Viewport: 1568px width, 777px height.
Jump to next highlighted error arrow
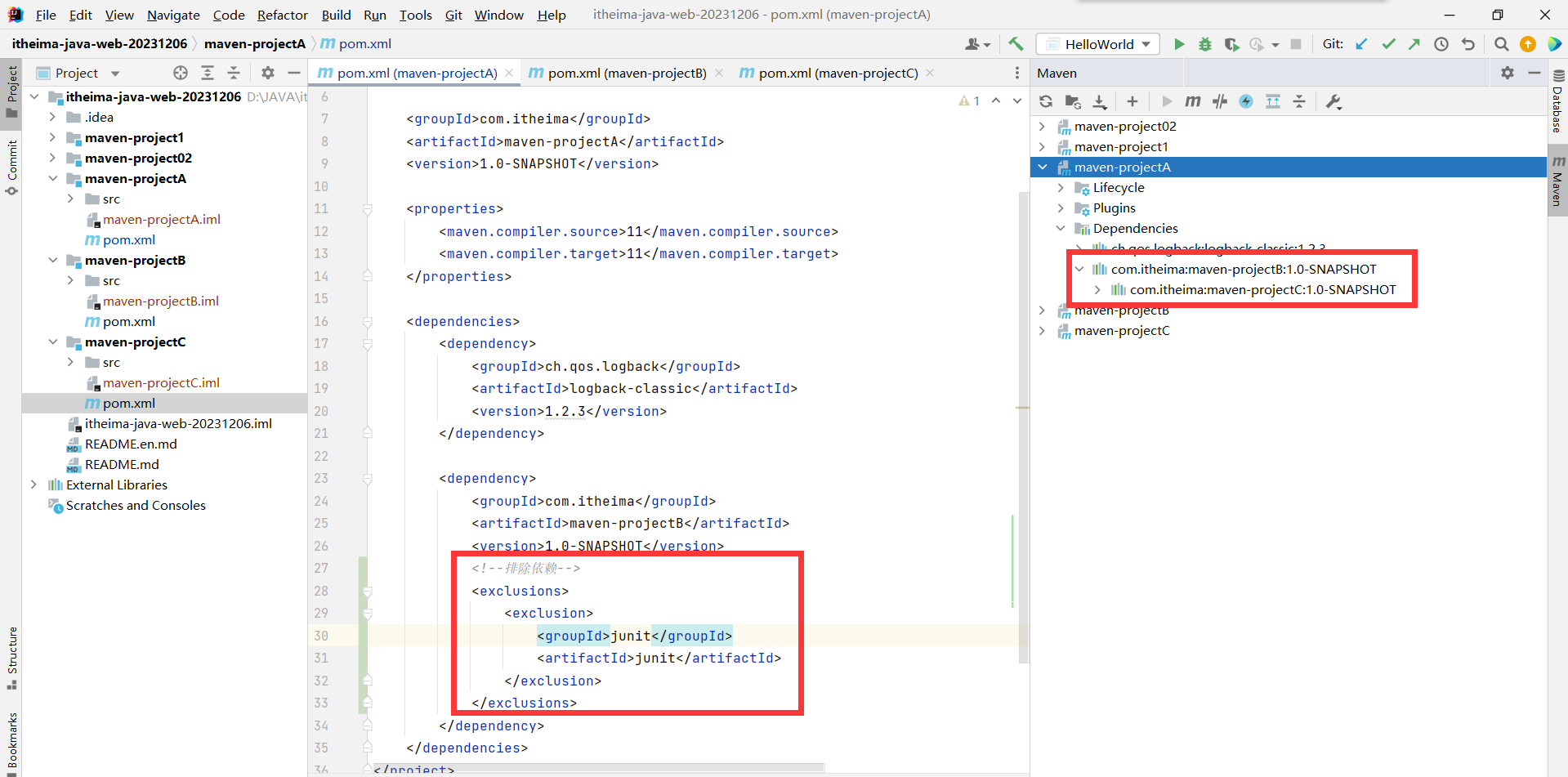[1017, 100]
